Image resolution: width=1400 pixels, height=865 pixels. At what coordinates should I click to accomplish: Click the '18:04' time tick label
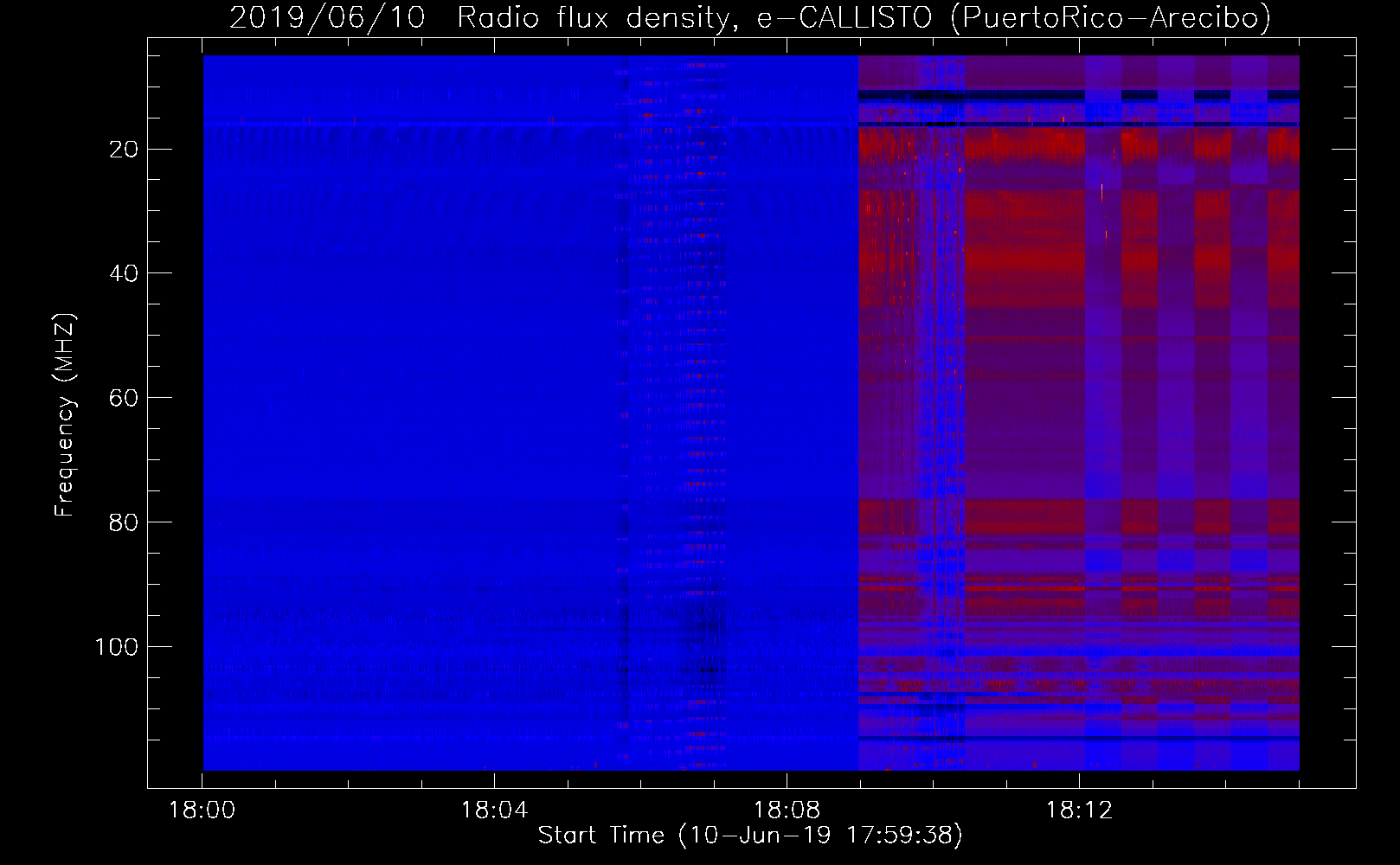coord(494,811)
